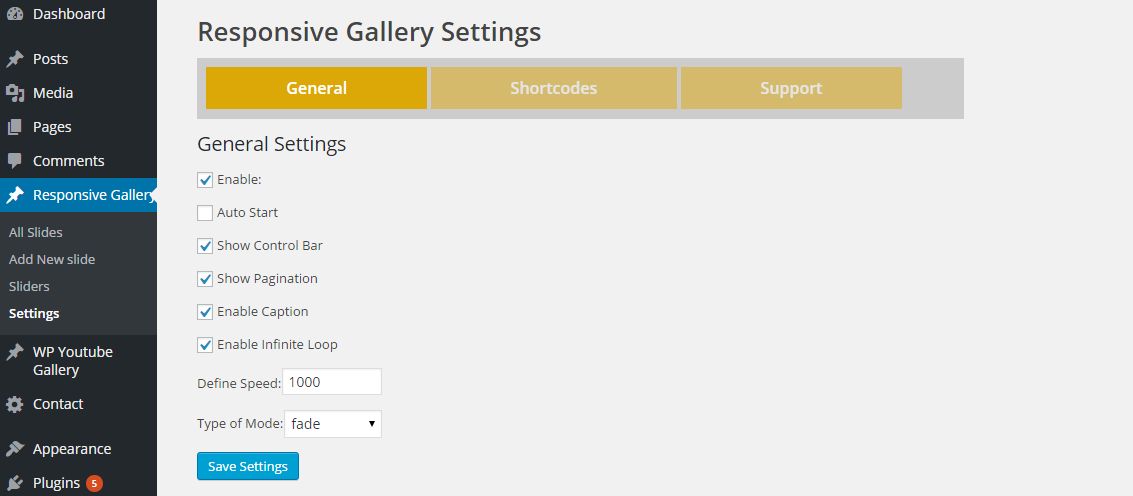This screenshot has width=1133, height=496.
Task: Click the Contact gear icon
Action: coord(15,404)
